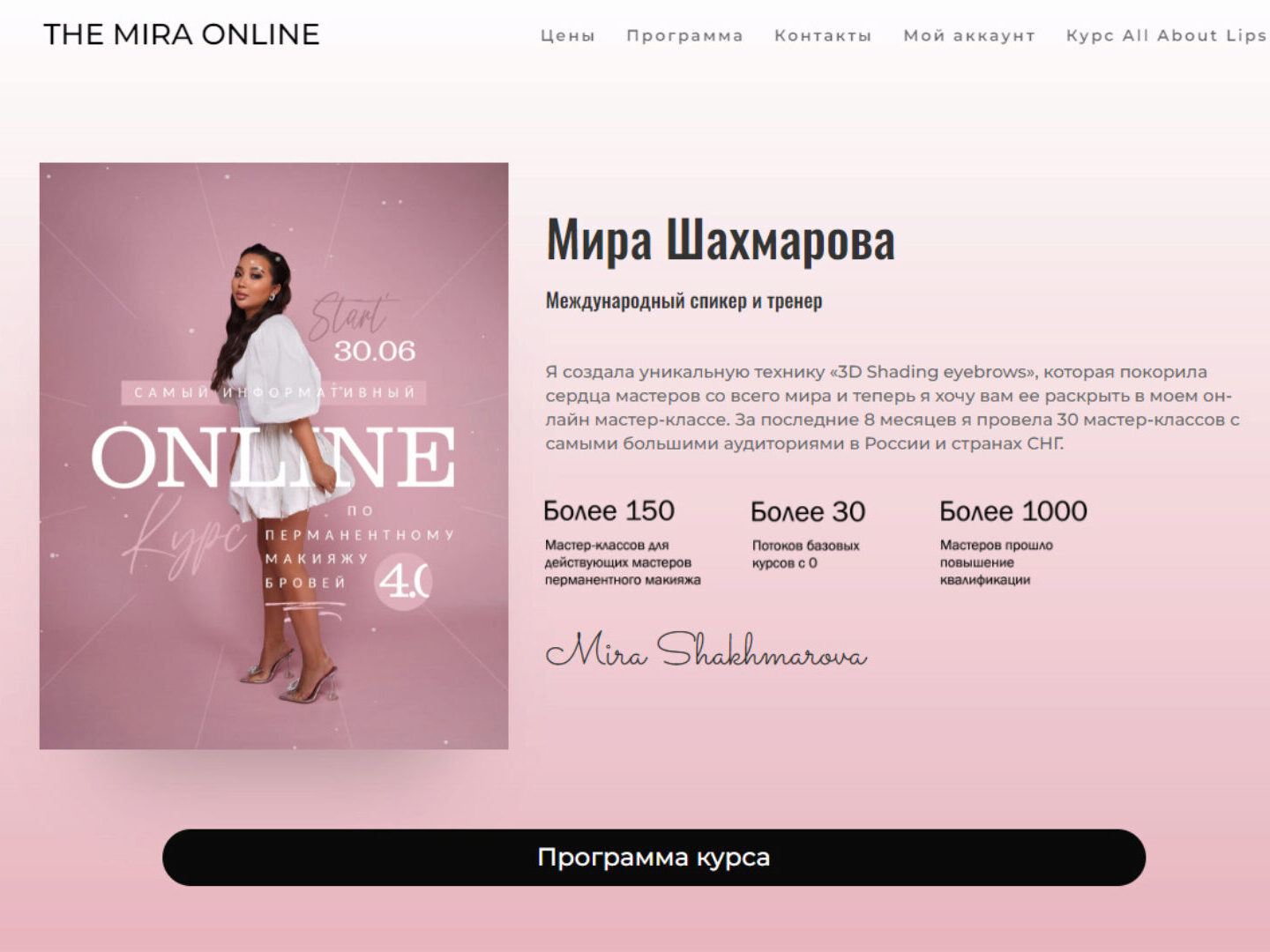Open the Цены menu item
This screenshot has height=952, width=1270.
pyautogui.click(x=568, y=36)
